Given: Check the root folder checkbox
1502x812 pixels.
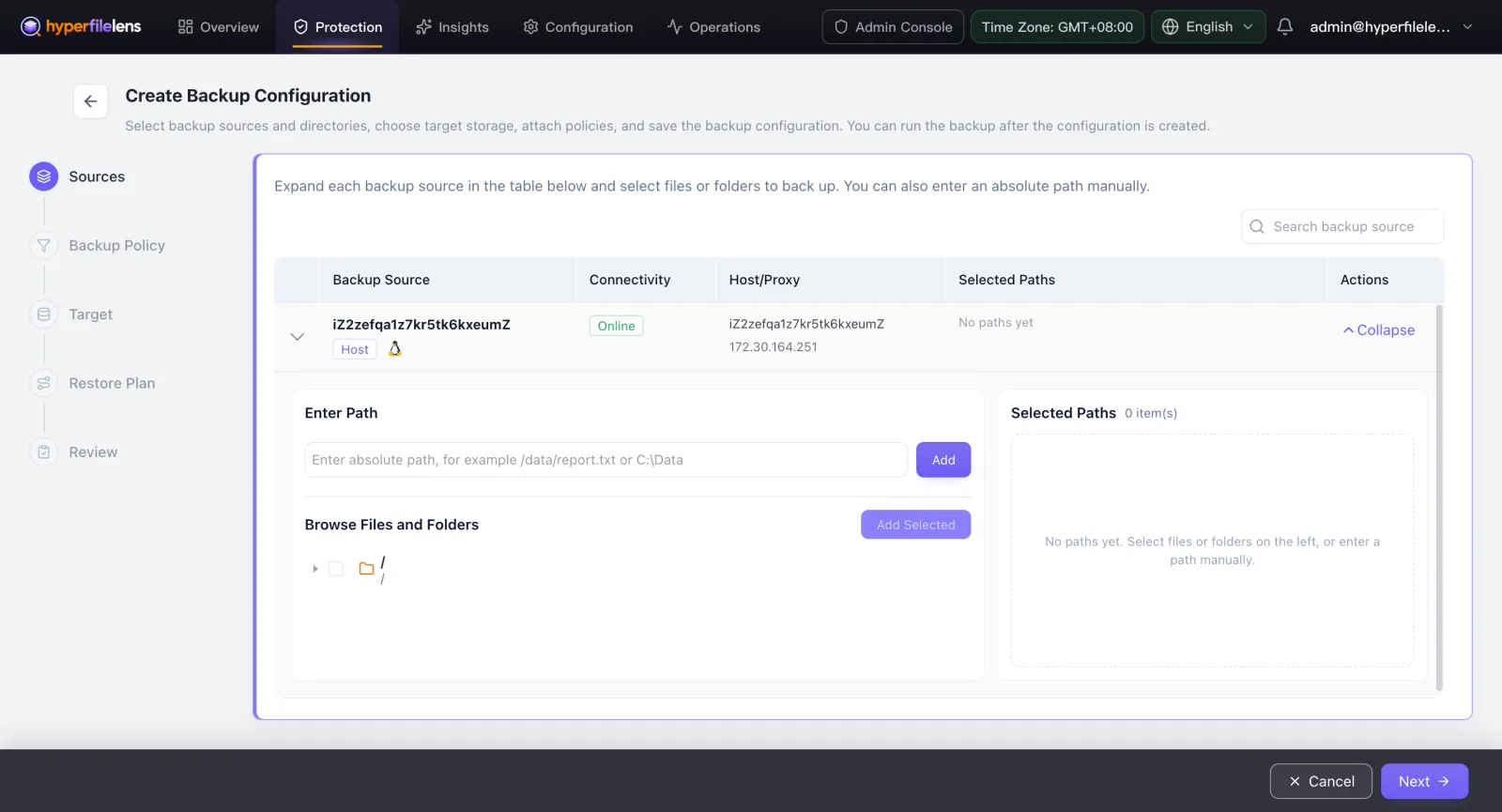Looking at the screenshot, I should [x=336, y=569].
